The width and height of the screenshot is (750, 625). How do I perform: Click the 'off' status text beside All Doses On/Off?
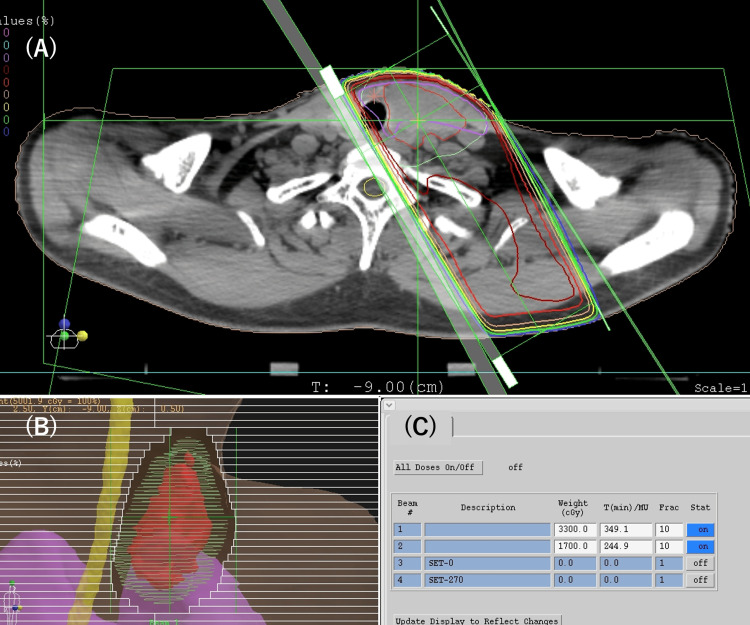tap(515, 467)
